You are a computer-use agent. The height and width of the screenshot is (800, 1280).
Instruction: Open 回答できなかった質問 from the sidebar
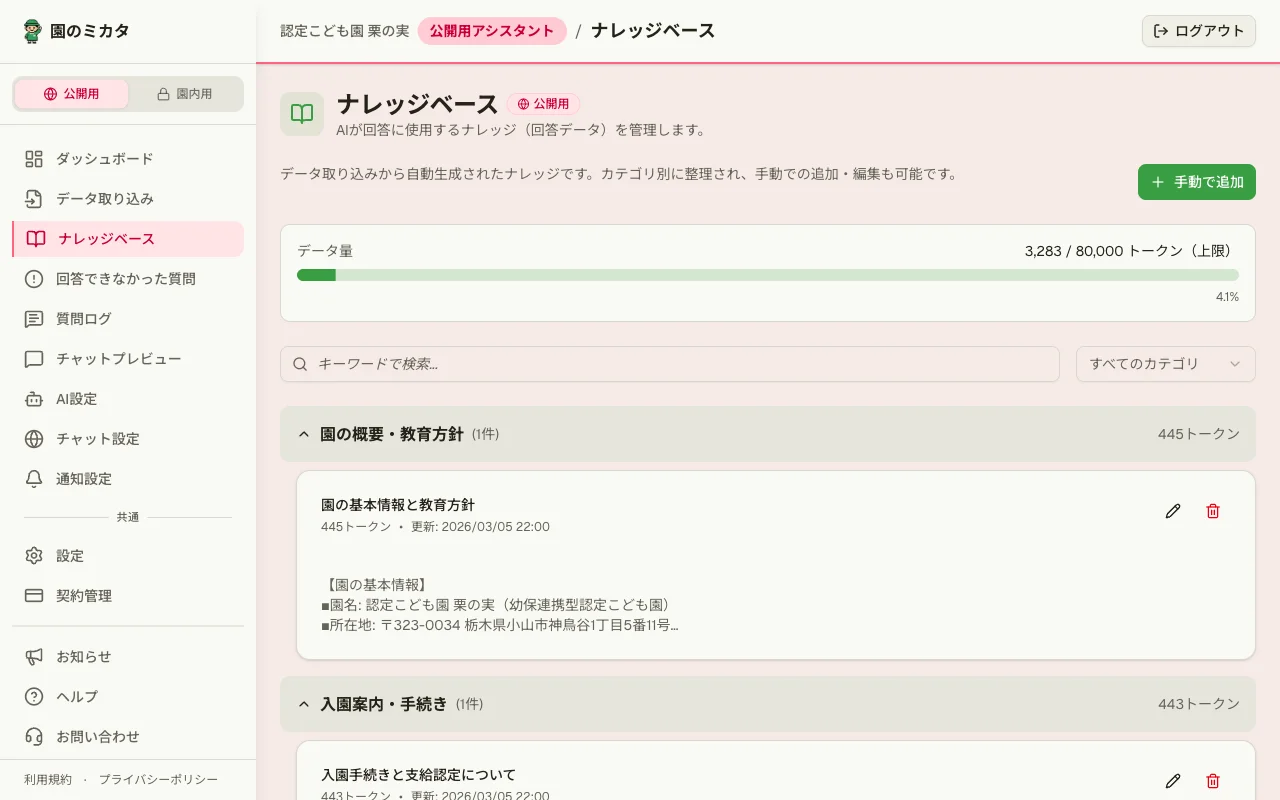pyautogui.click(x=123, y=279)
